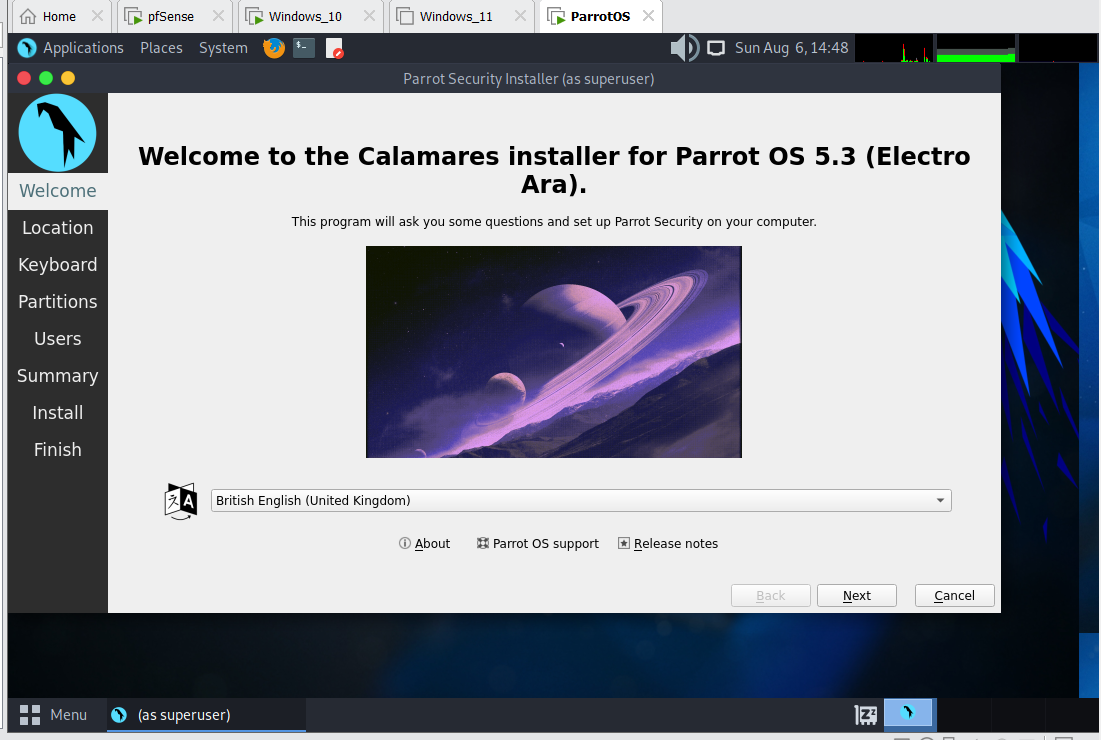This screenshot has height=740, width=1101.
Task: Open the document icon with red badge
Action: point(334,48)
